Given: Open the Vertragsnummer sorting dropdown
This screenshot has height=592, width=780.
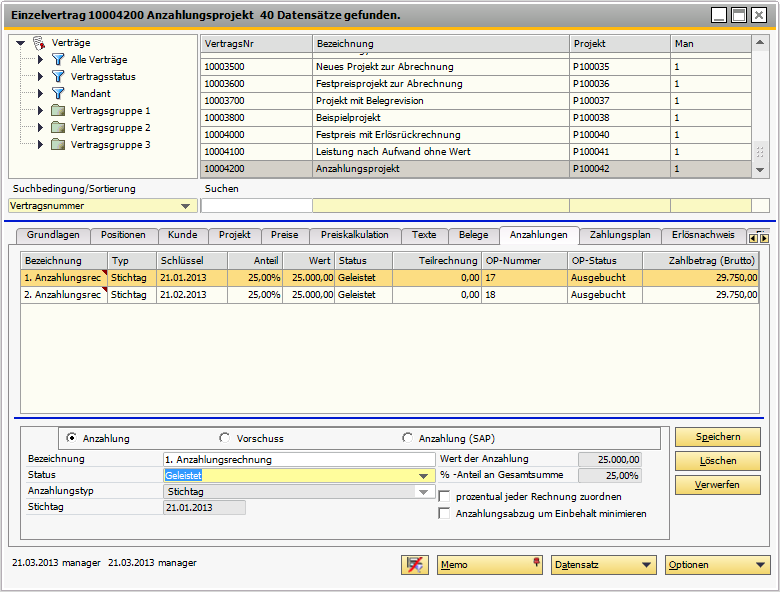Looking at the screenshot, I should [186, 206].
